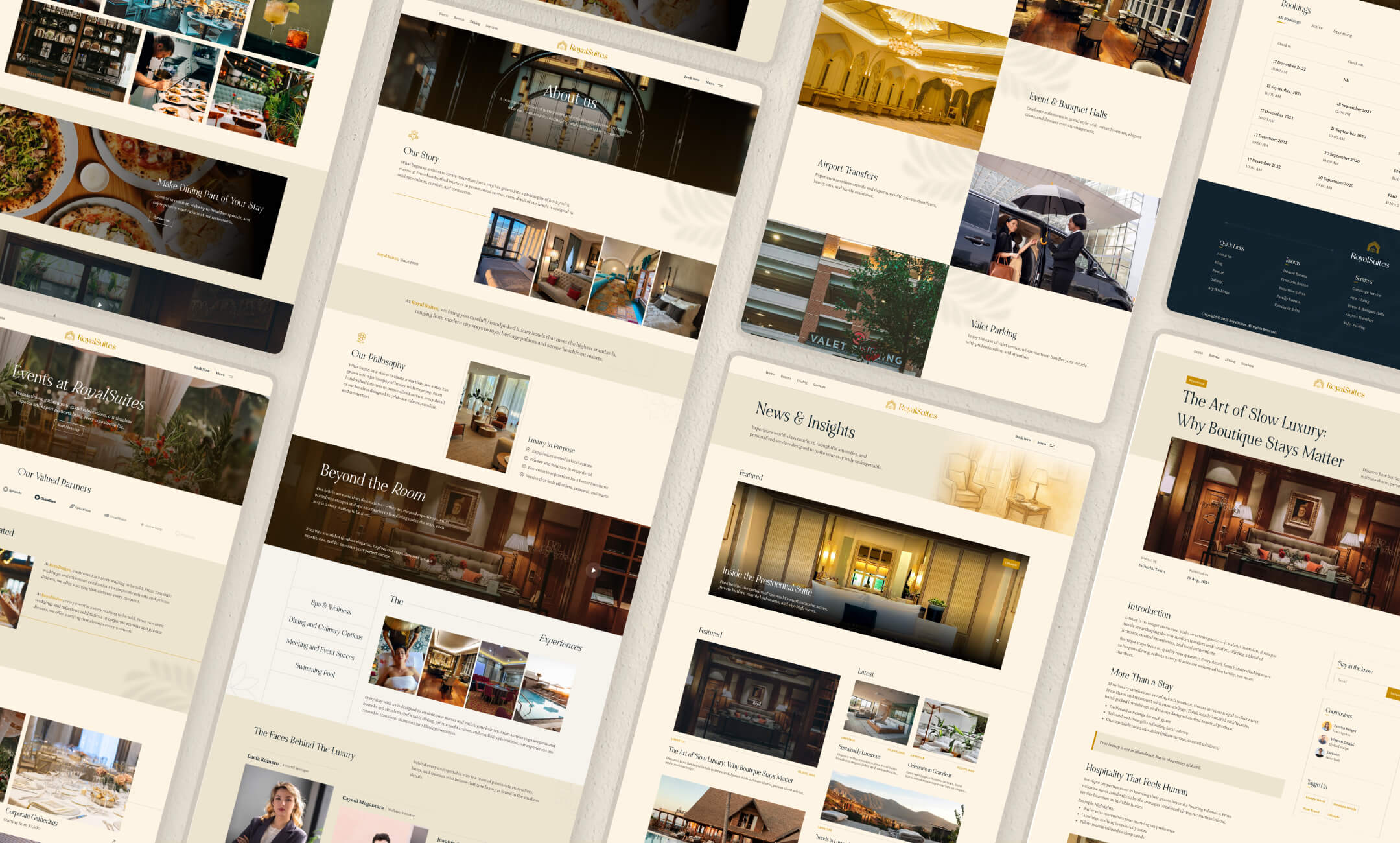Play the video in the dining collage
Image resolution: width=1400 pixels, height=843 pixels.
(x=98, y=303)
